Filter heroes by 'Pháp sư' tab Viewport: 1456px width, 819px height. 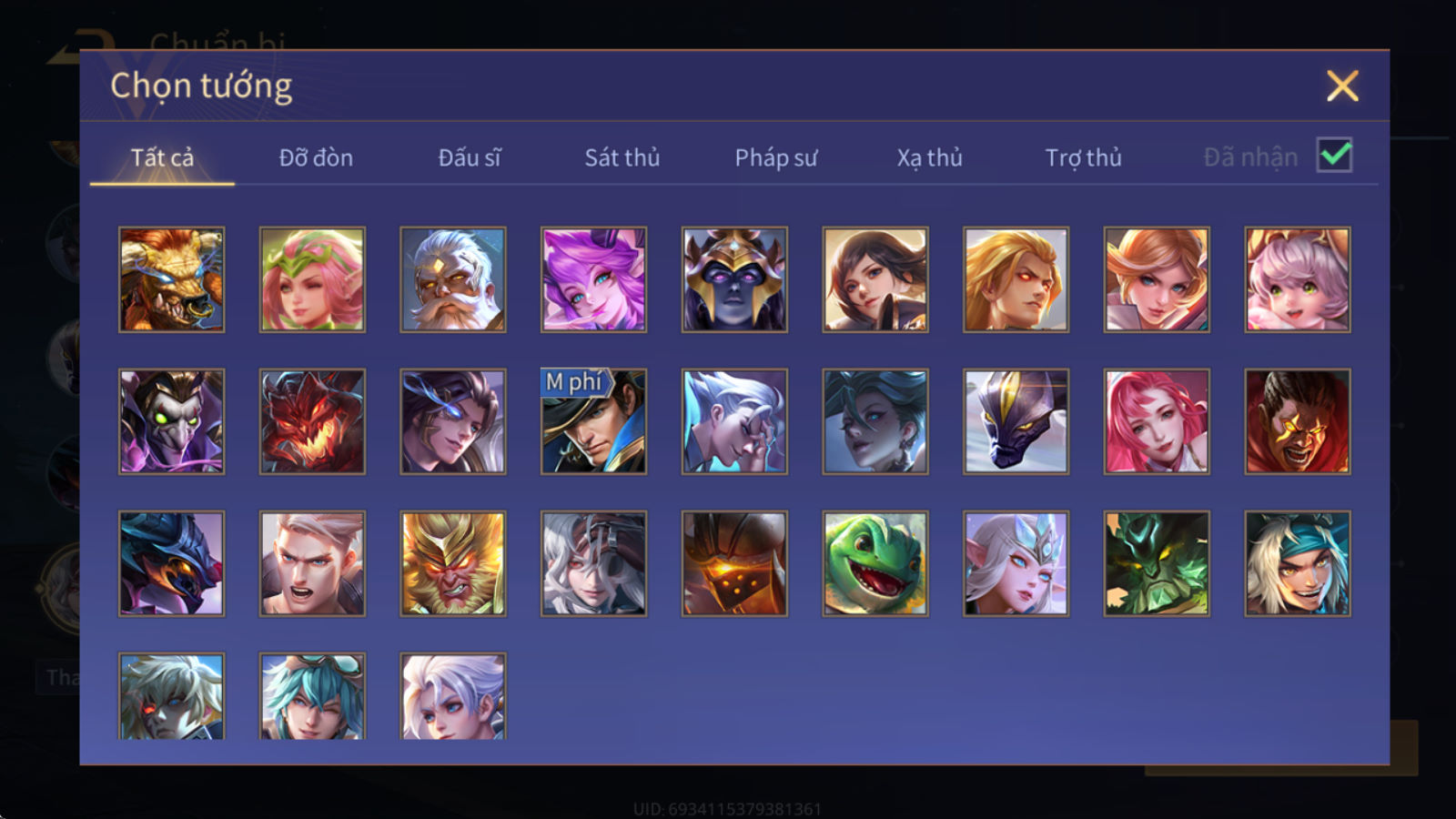775,157
